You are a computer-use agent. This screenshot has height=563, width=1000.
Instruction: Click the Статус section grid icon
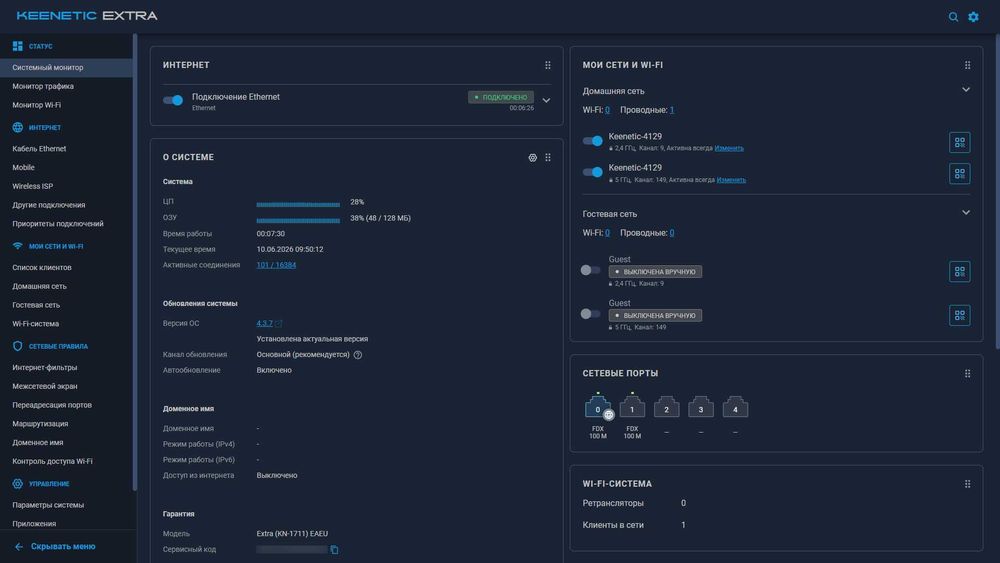17,46
